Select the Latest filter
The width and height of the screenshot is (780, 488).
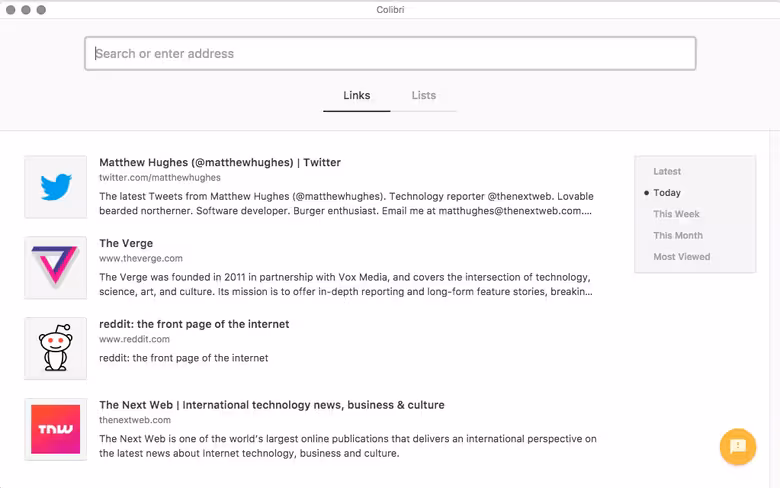point(667,171)
